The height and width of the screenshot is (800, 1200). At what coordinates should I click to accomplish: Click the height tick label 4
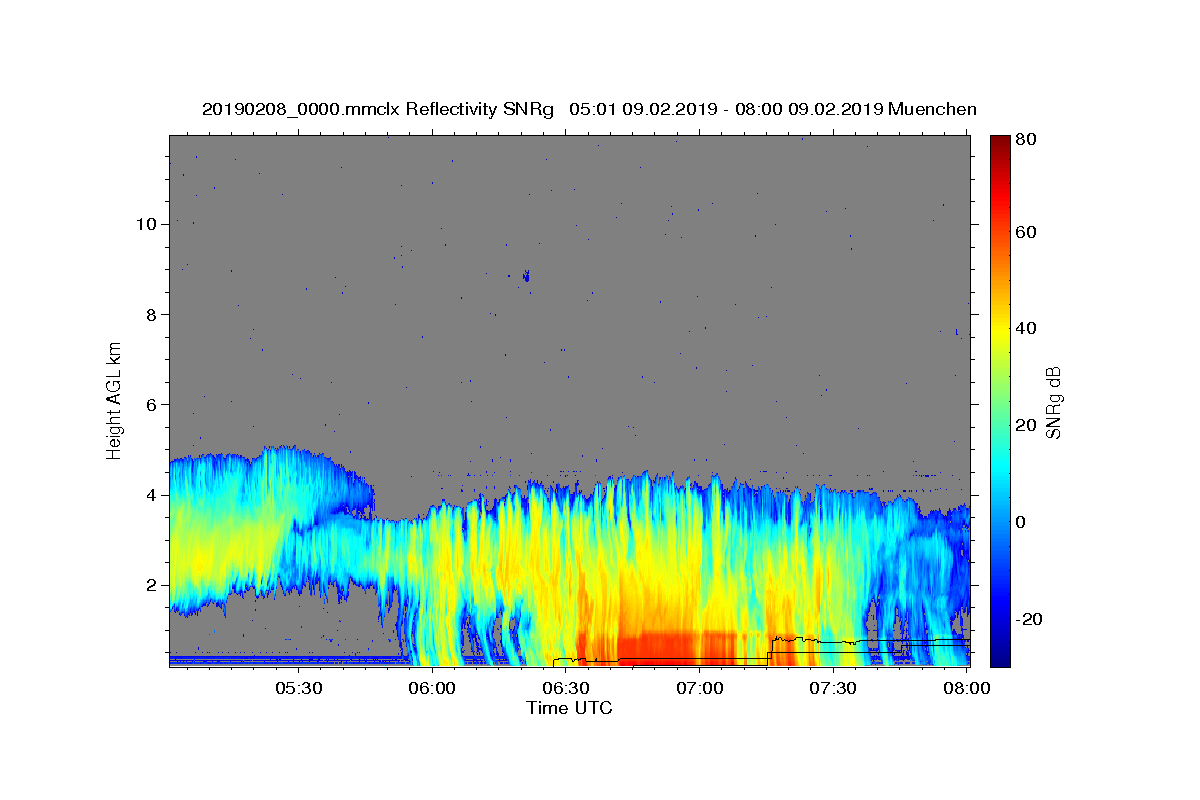150,495
